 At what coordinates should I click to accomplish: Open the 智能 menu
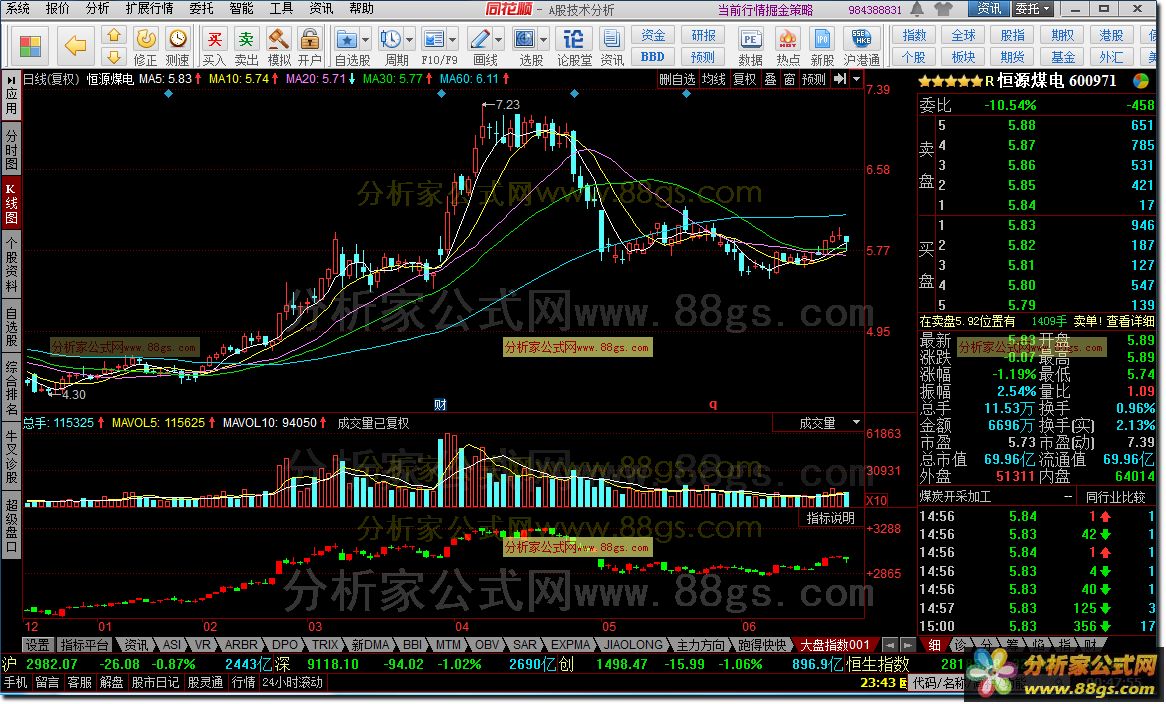[x=241, y=8]
